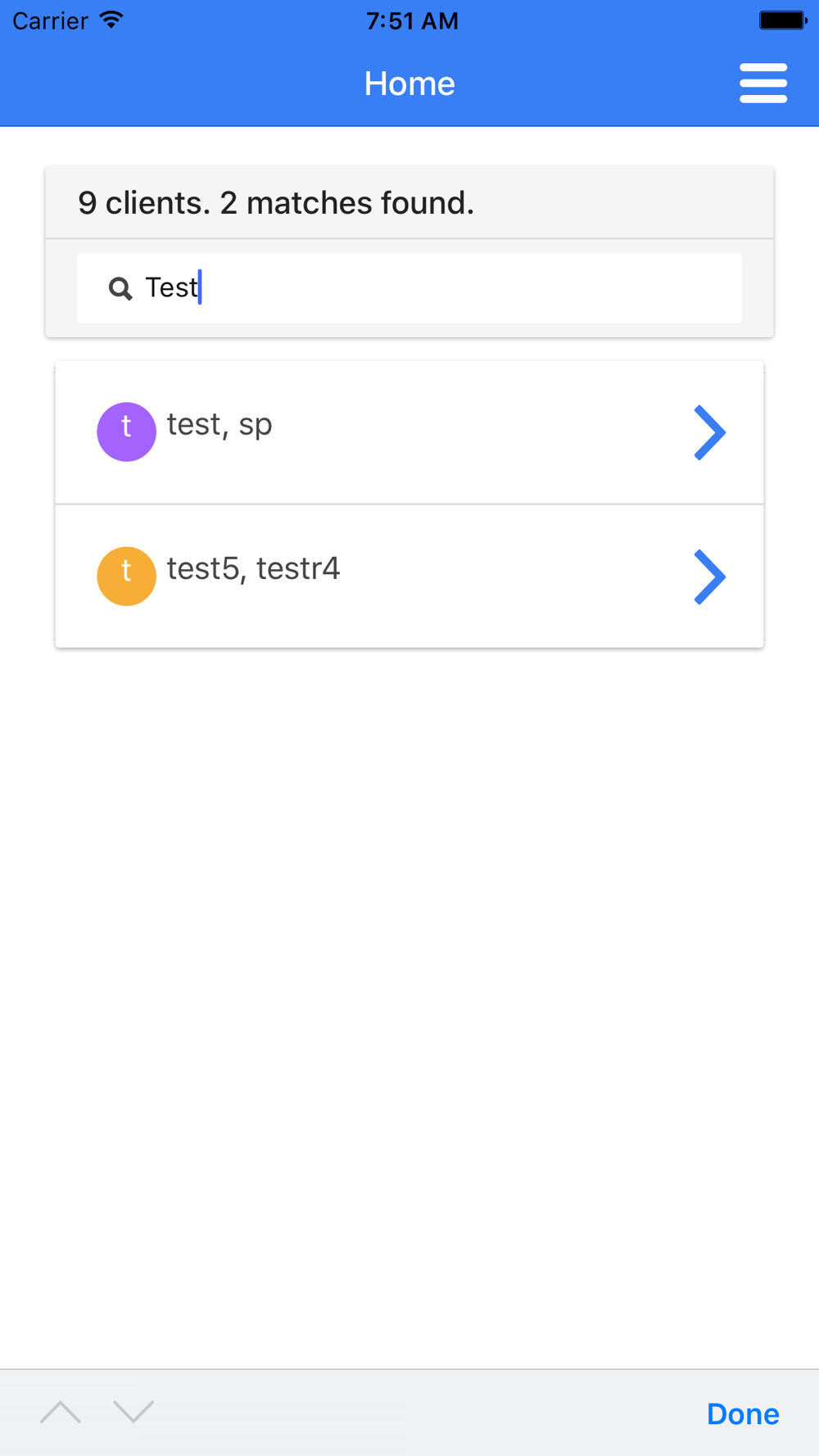Open the client named 'test5, testr4'
The width and height of the screenshot is (819, 1456).
(x=253, y=568)
